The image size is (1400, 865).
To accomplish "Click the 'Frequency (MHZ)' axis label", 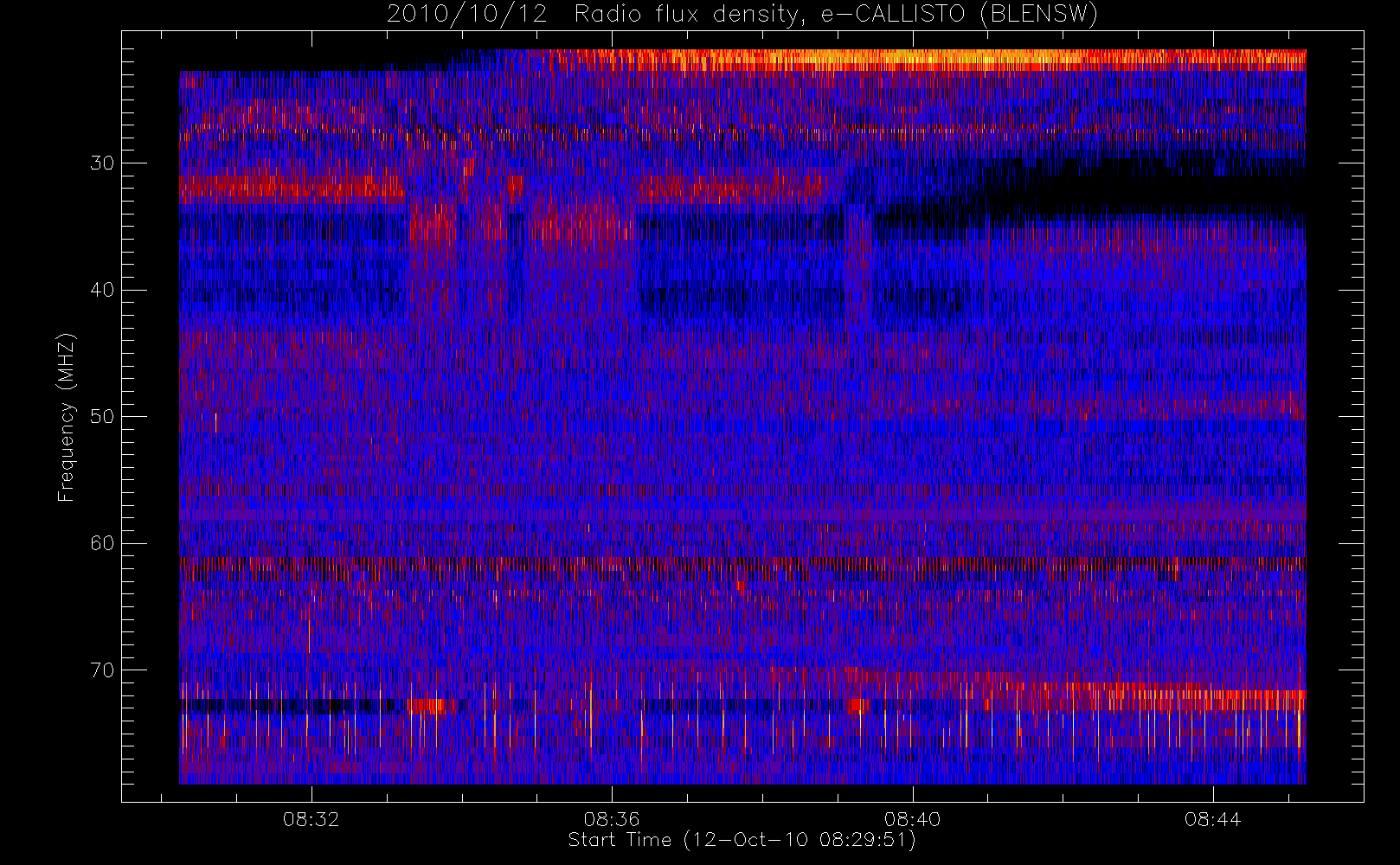I will 67,417.
